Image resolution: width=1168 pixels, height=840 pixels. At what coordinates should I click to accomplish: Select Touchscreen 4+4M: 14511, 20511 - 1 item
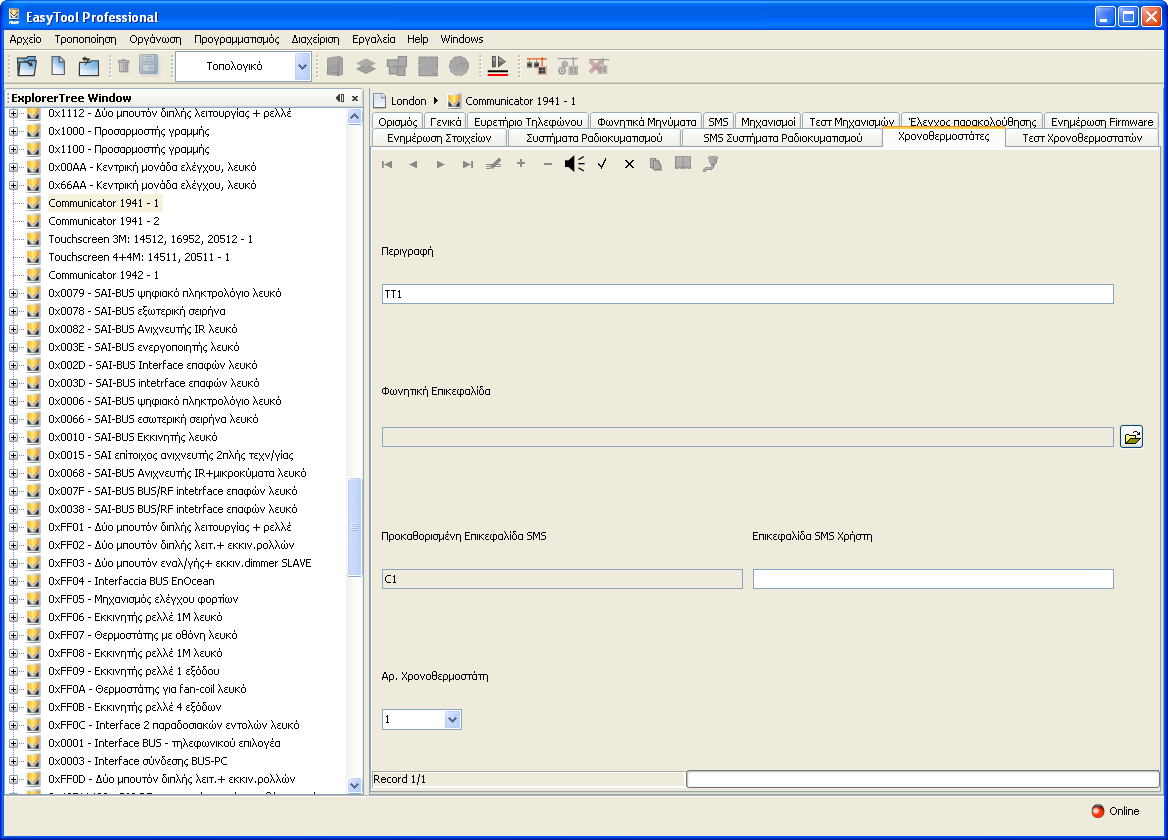point(139,257)
